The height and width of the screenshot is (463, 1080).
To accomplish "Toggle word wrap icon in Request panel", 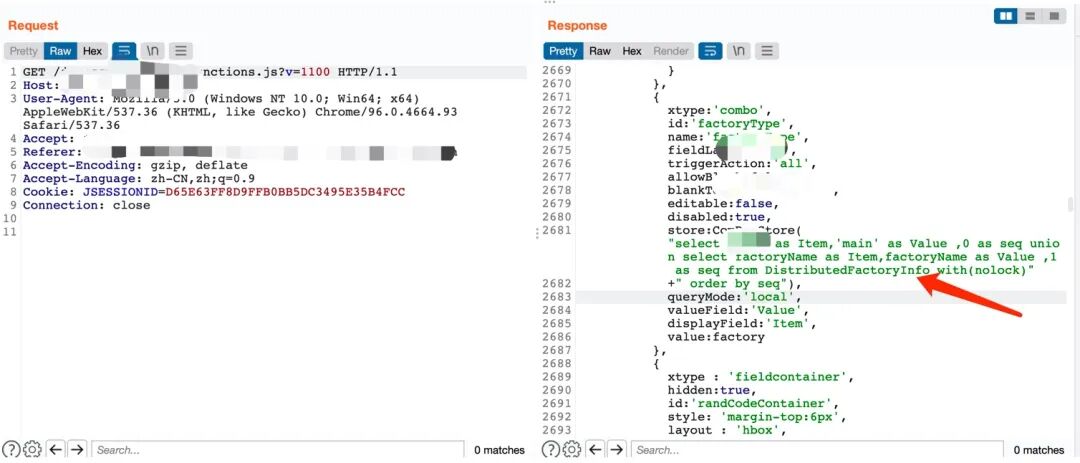I will pos(125,51).
